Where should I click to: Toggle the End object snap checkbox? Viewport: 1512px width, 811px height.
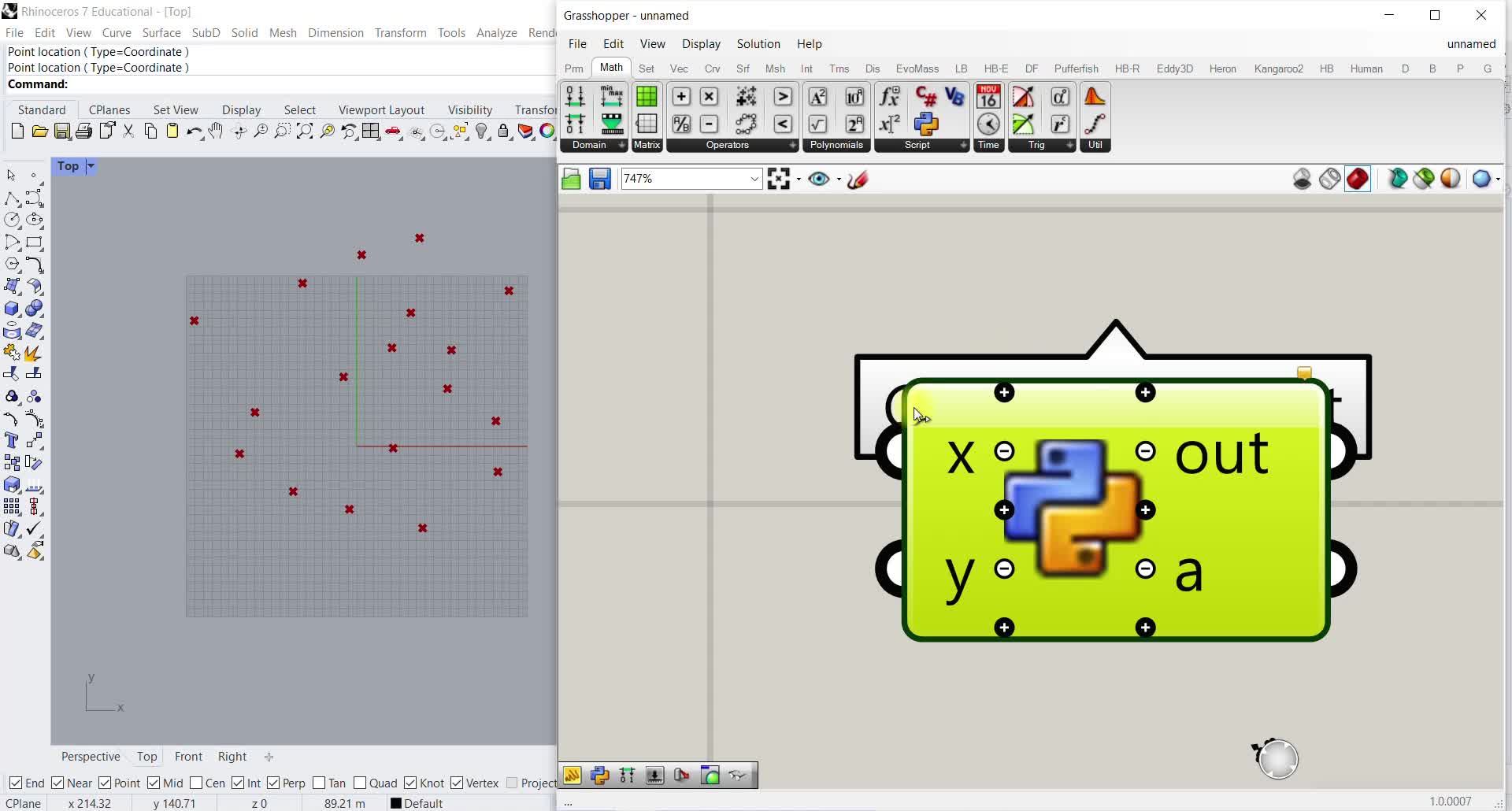pyautogui.click(x=16, y=783)
